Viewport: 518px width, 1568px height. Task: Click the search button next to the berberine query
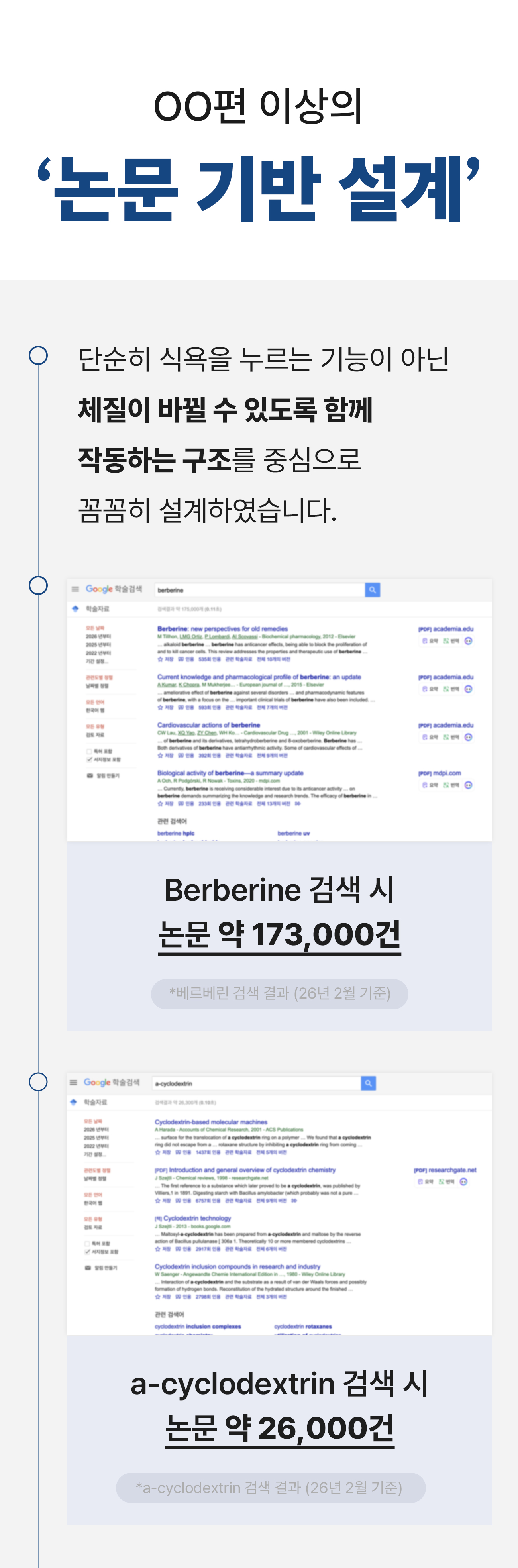tap(373, 590)
